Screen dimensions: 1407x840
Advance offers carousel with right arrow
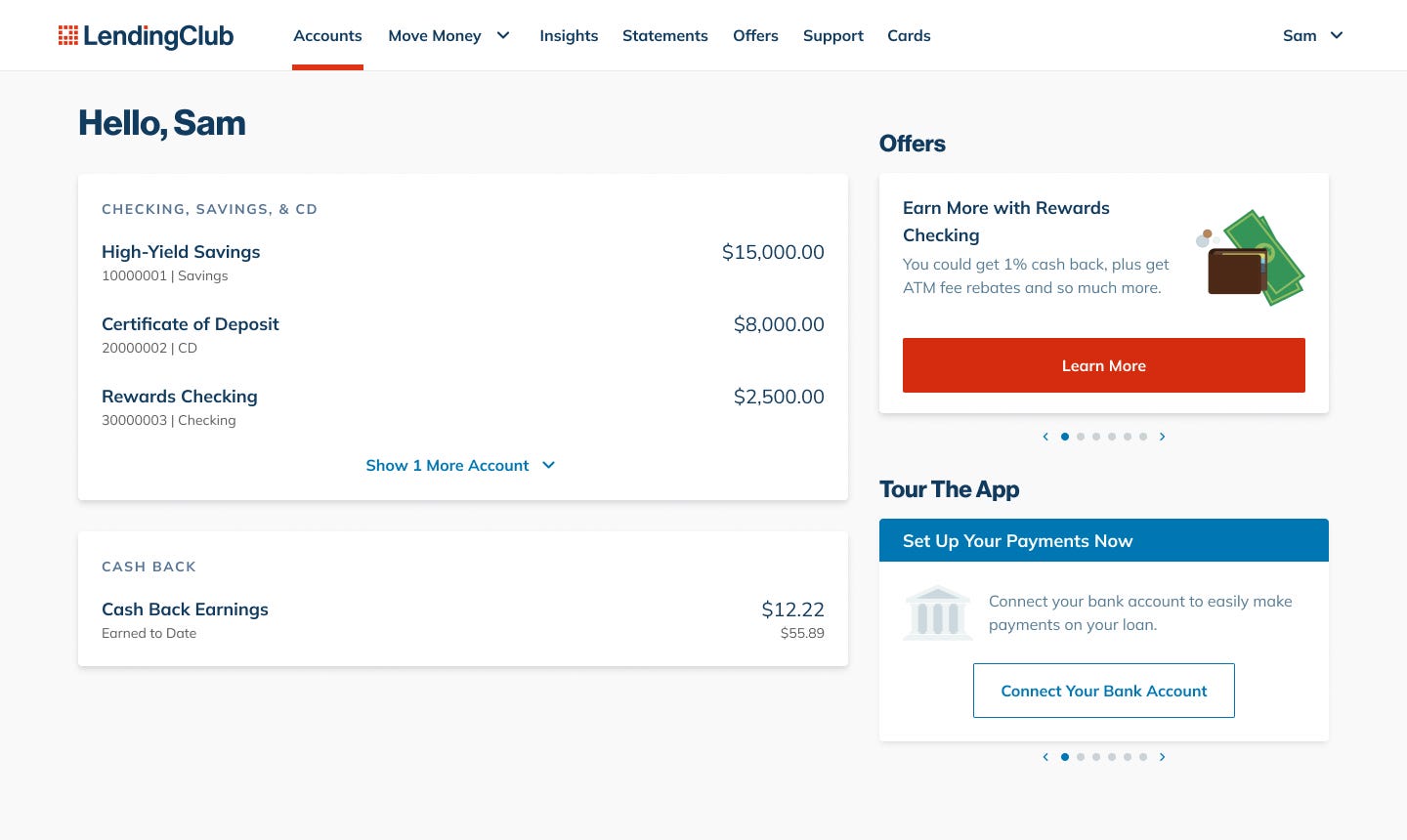(1162, 437)
